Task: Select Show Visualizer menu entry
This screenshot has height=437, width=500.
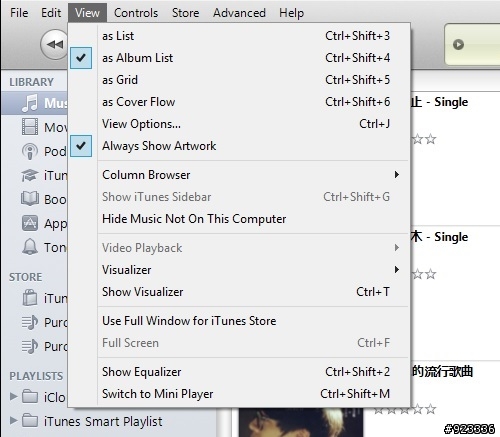Action: tap(246, 292)
